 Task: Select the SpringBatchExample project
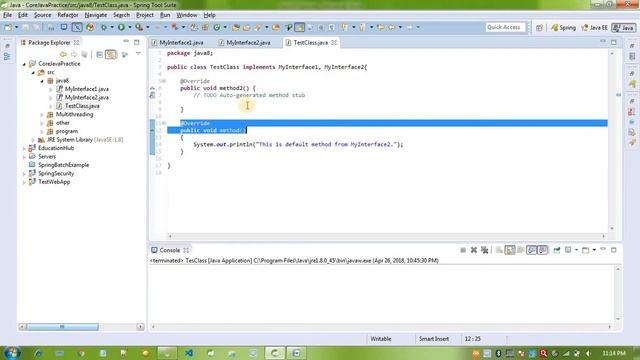tap(63, 165)
